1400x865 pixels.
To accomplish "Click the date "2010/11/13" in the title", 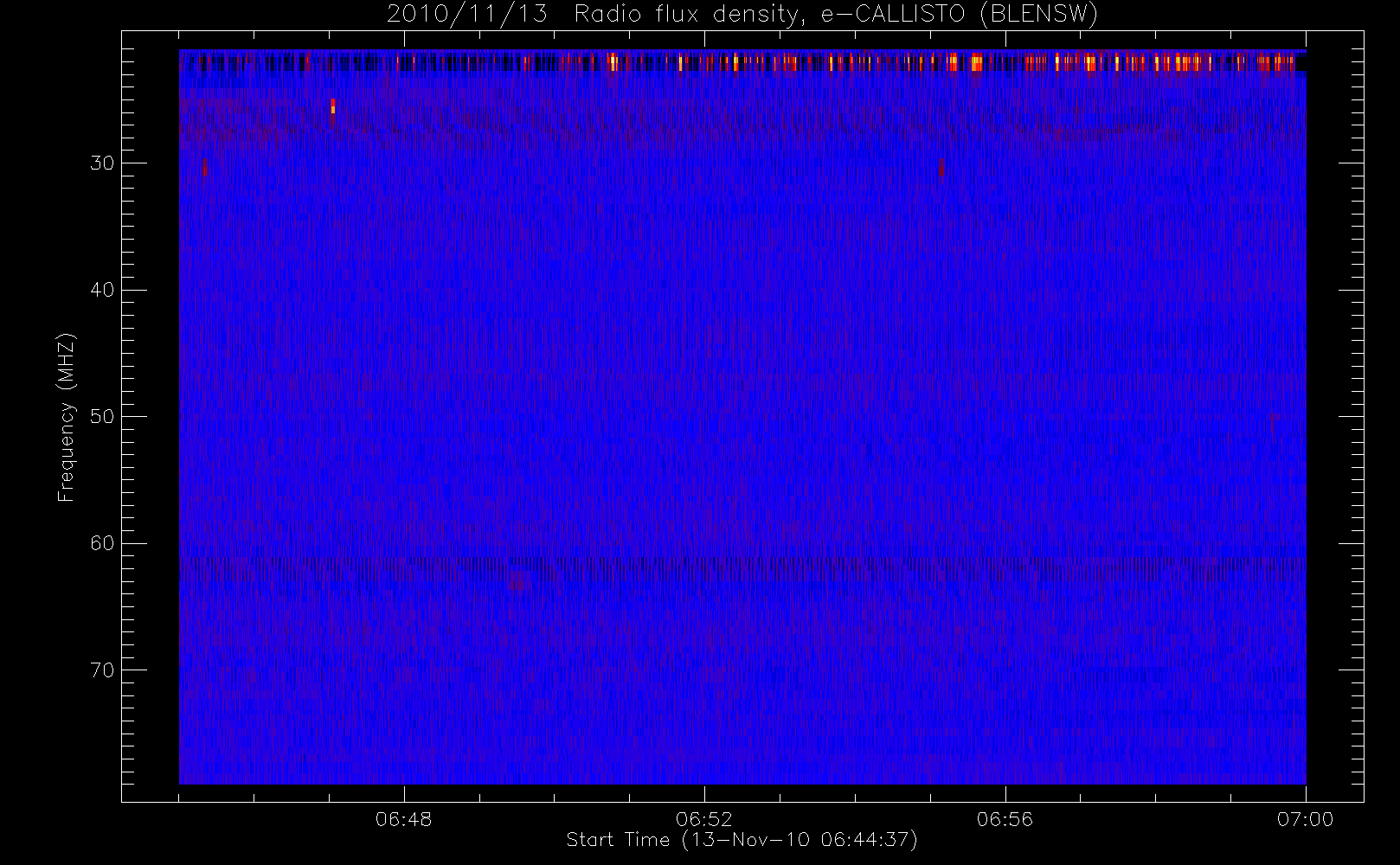I will tap(467, 15).
